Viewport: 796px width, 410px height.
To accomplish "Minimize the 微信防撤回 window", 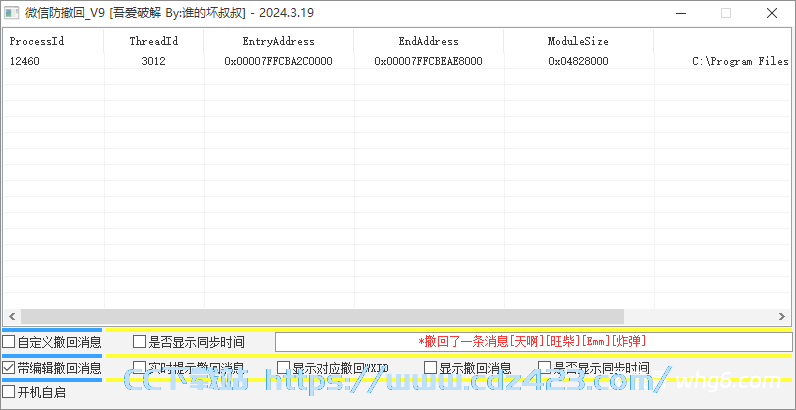I will pyautogui.click(x=680, y=13).
